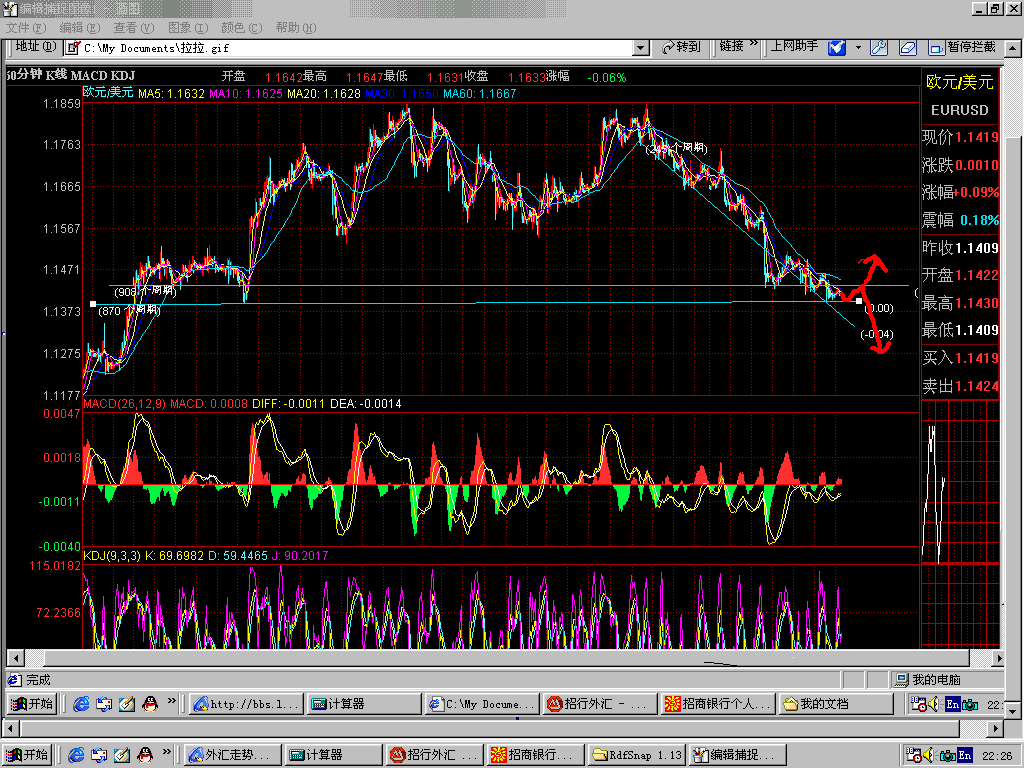Click the eraser clean icon in toolbar
Viewport: 1024px width, 768px height.
(908, 47)
